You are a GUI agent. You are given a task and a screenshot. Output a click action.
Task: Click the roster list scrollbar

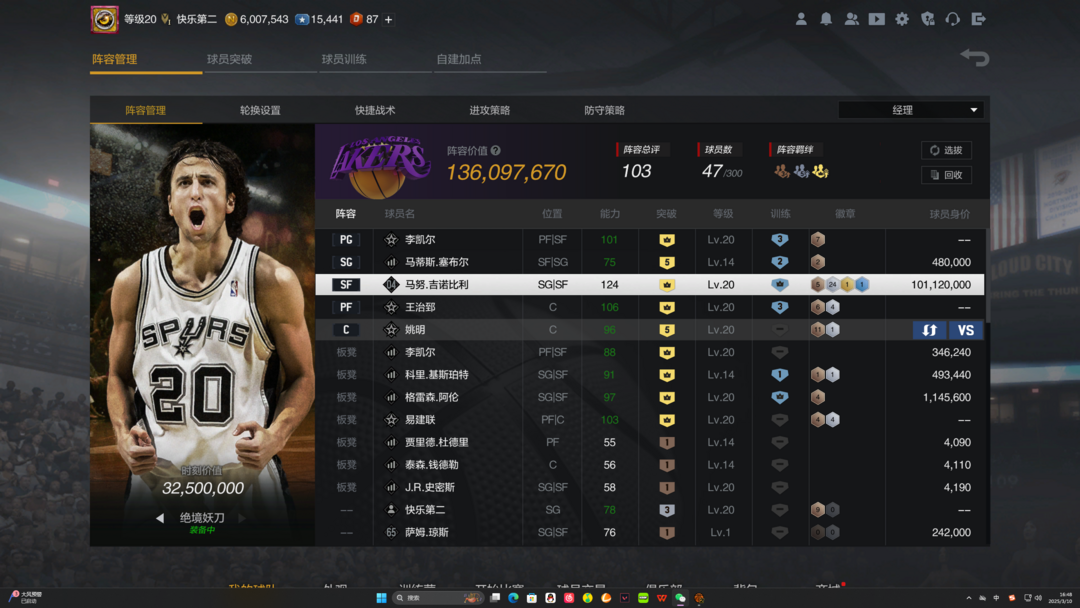(x=986, y=275)
